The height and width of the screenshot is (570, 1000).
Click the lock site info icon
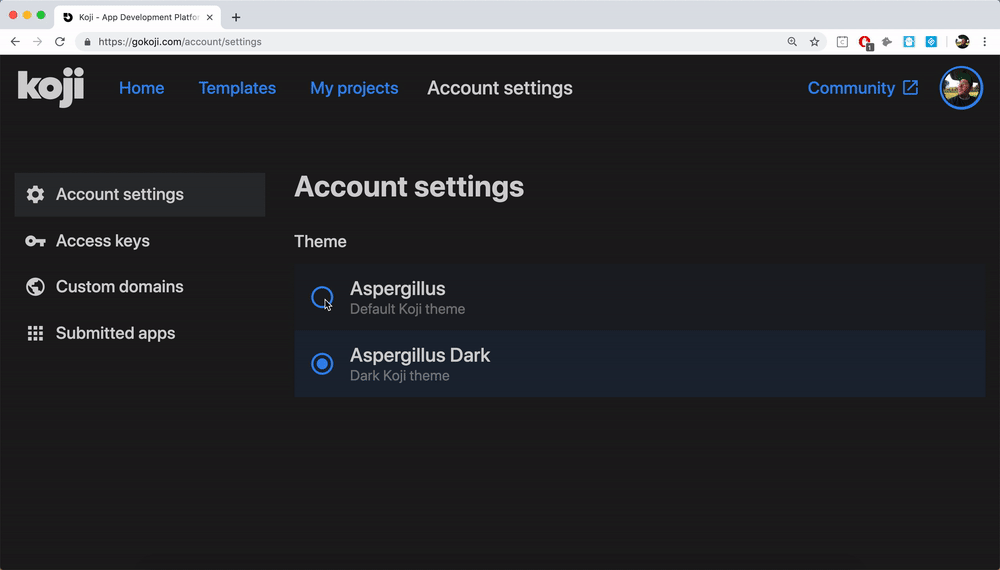tap(87, 42)
